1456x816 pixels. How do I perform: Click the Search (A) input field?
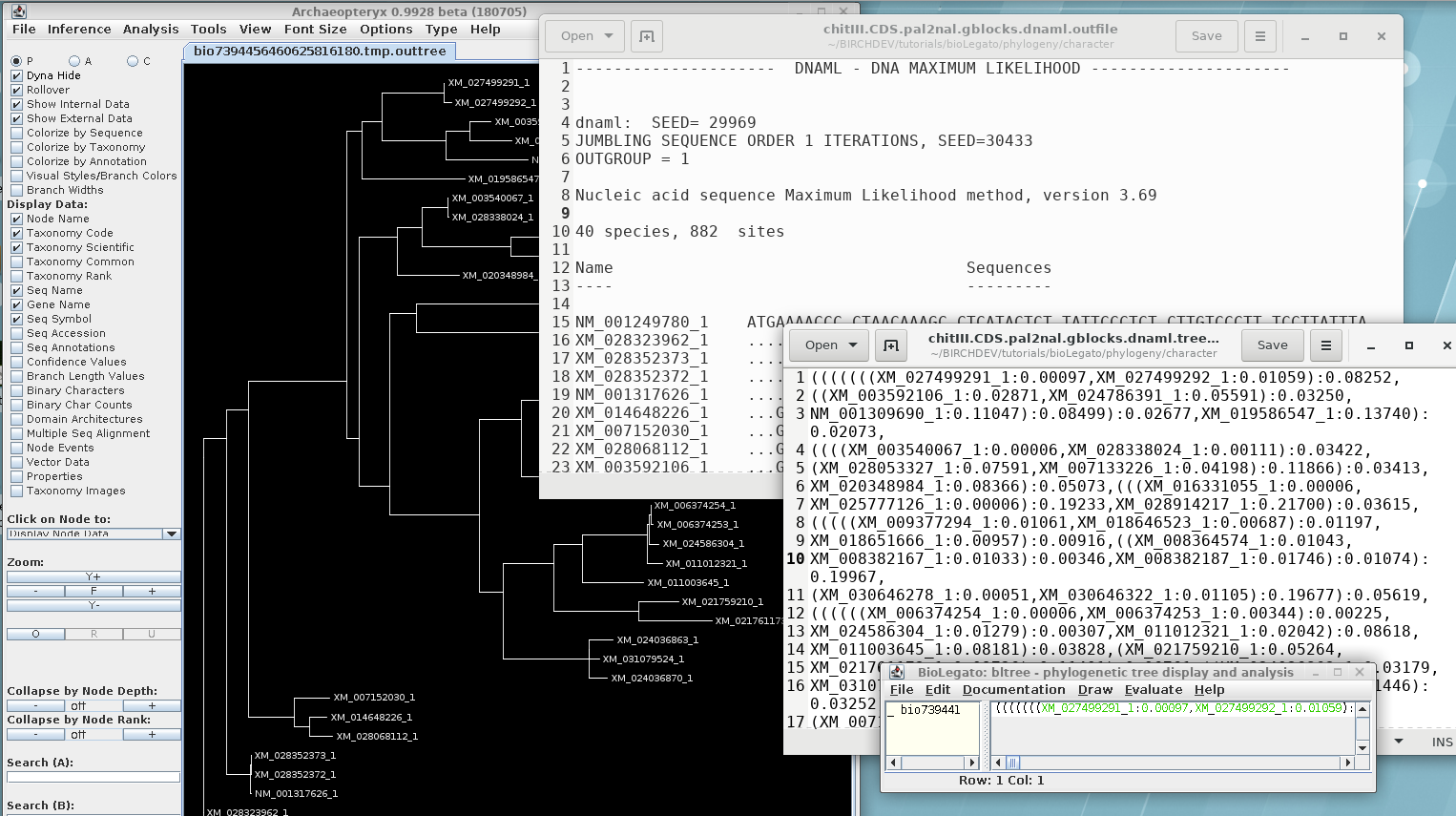tap(94, 777)
